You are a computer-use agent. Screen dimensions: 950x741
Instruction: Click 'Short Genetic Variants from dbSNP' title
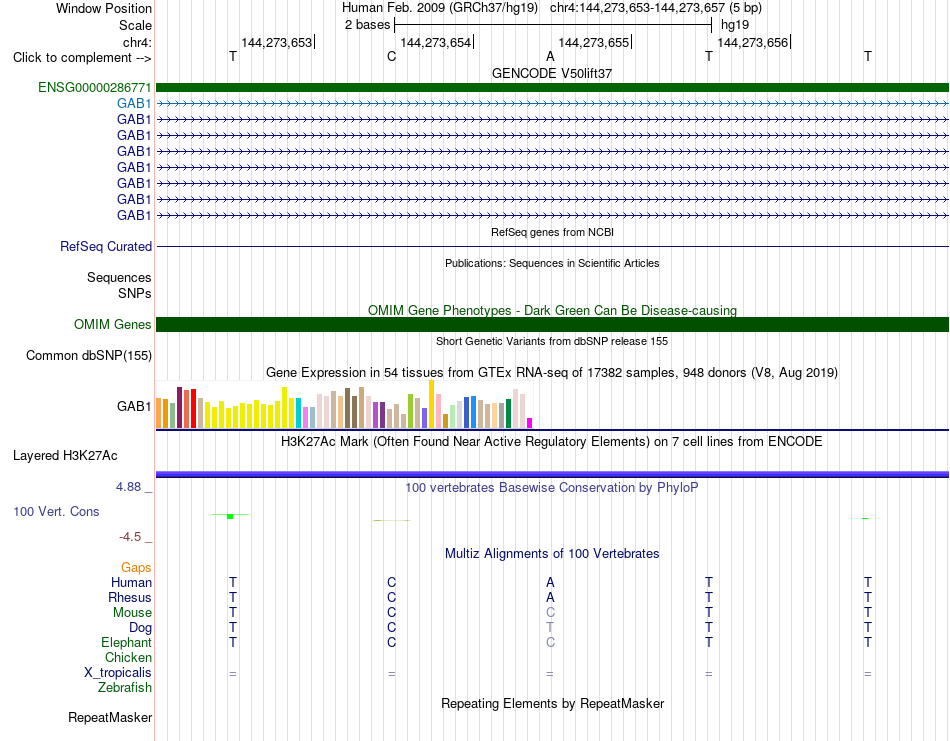(x=552, y=341)
